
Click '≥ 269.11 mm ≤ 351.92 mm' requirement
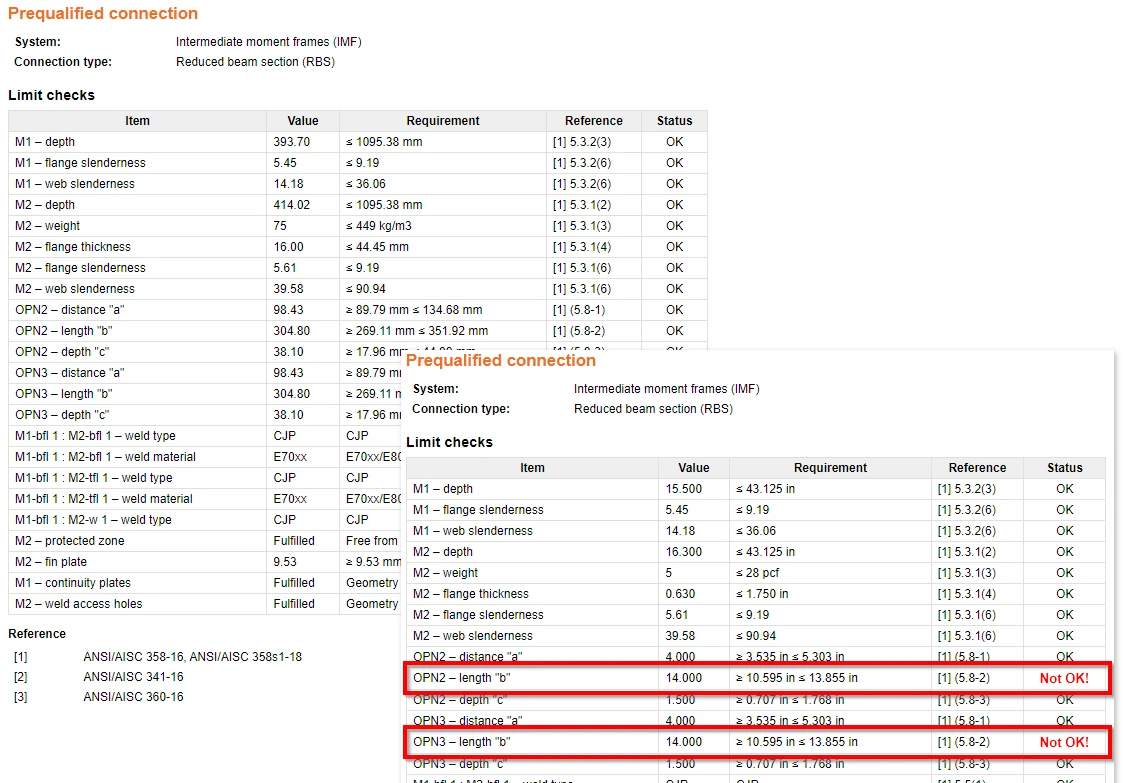coord(417,331)
